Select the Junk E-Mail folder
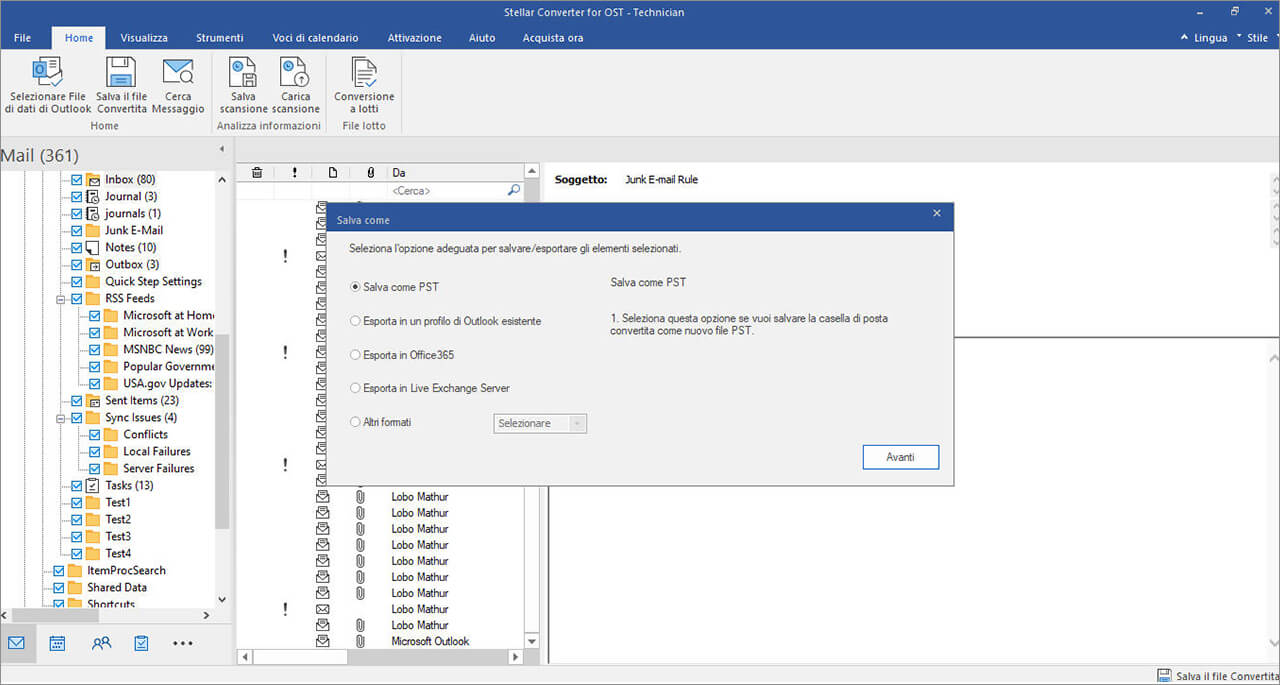 (134, 230)
